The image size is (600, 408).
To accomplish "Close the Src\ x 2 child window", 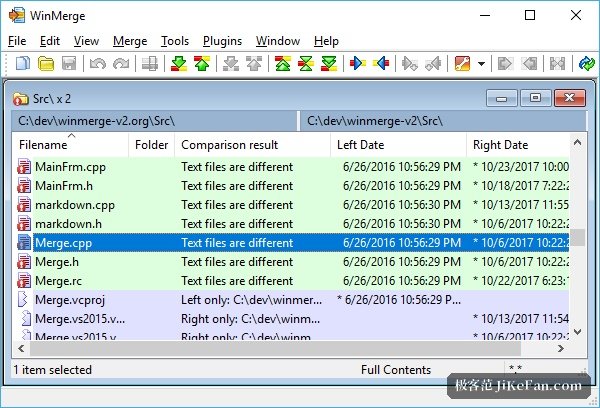I will [569, 98].
